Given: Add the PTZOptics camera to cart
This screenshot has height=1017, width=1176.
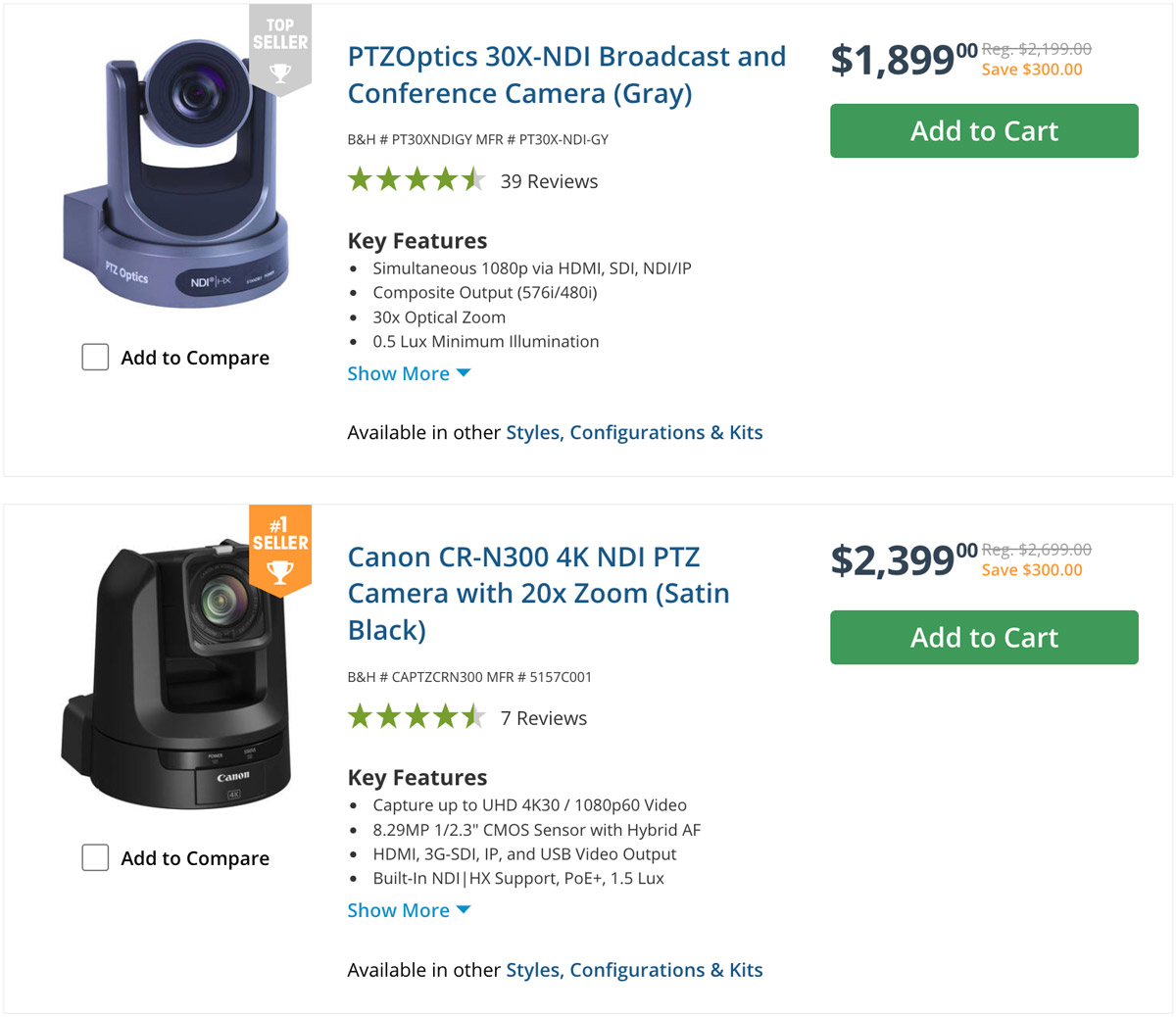Looking at the screenshot, I should pyautogui.click(x=984, y=130).
